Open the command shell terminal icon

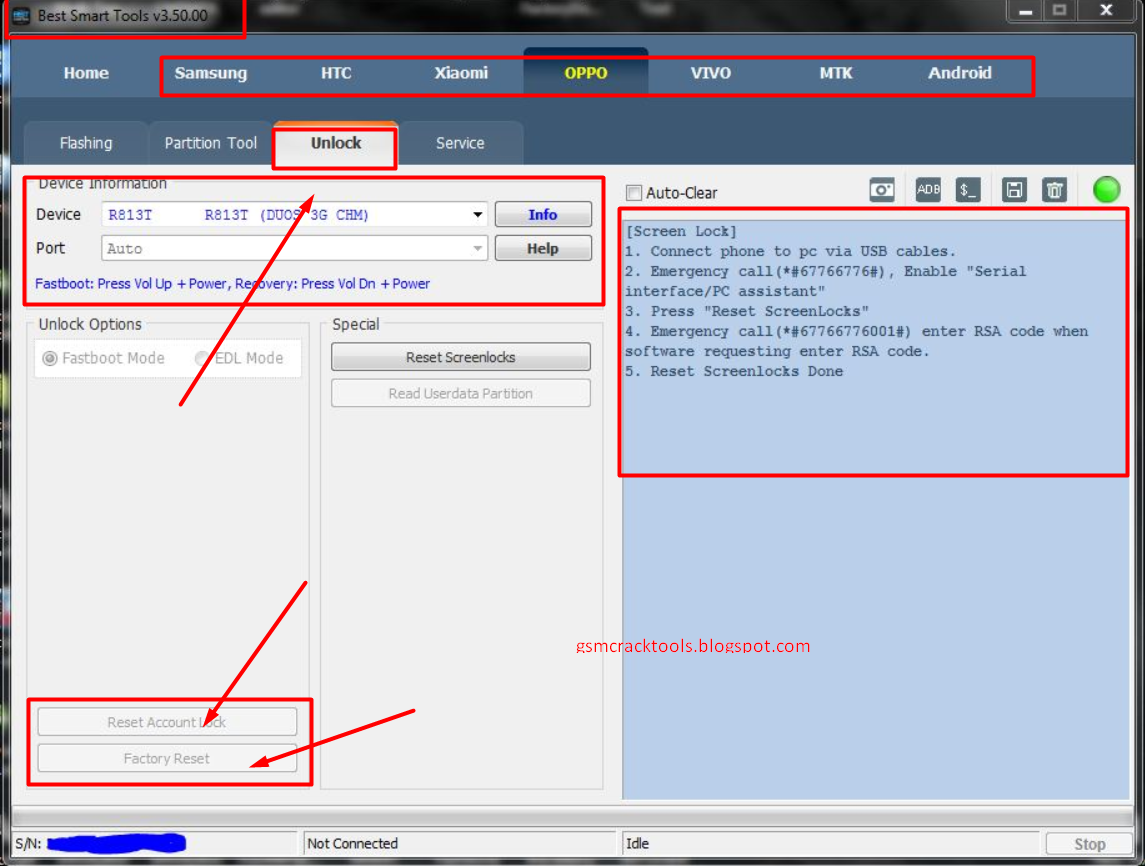coord(968,191)
